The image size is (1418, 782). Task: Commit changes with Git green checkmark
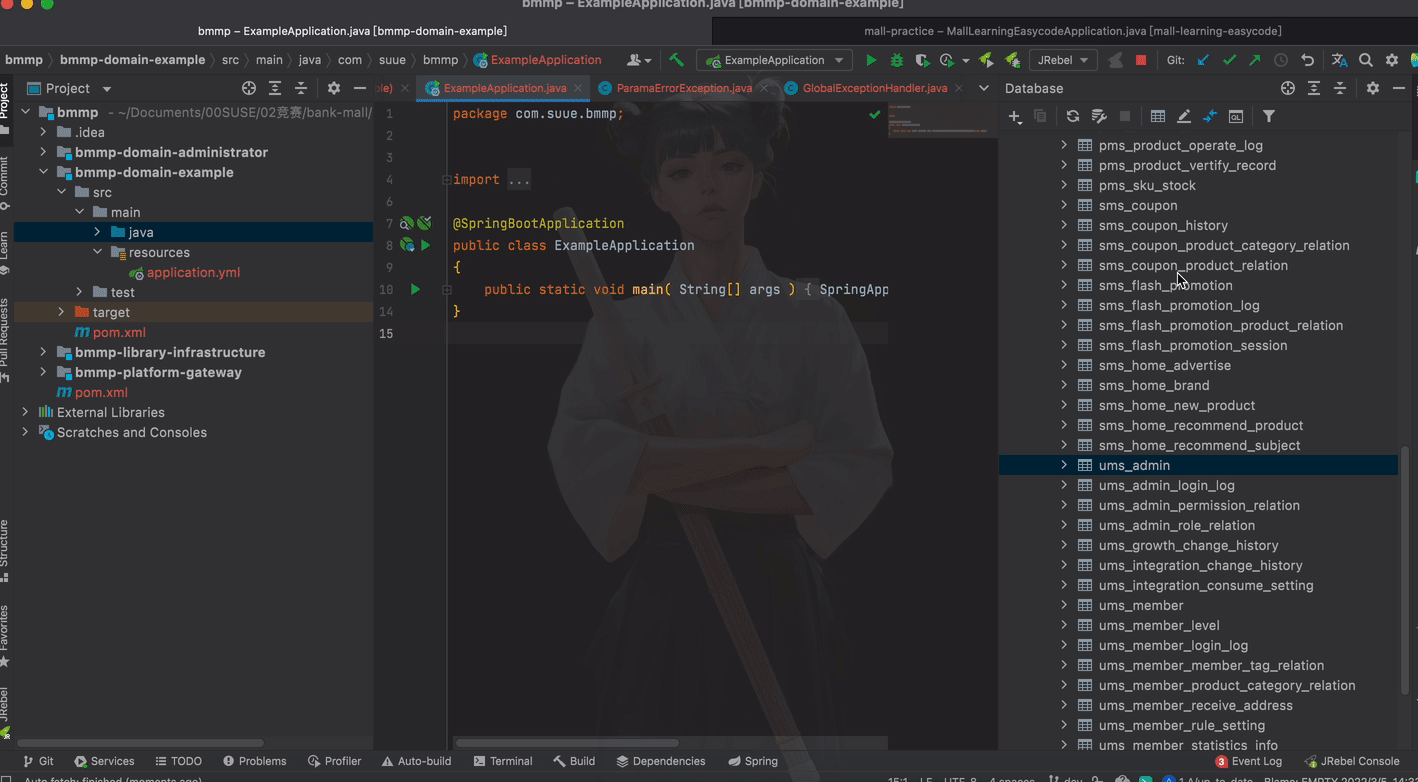tap(1229, 60)
